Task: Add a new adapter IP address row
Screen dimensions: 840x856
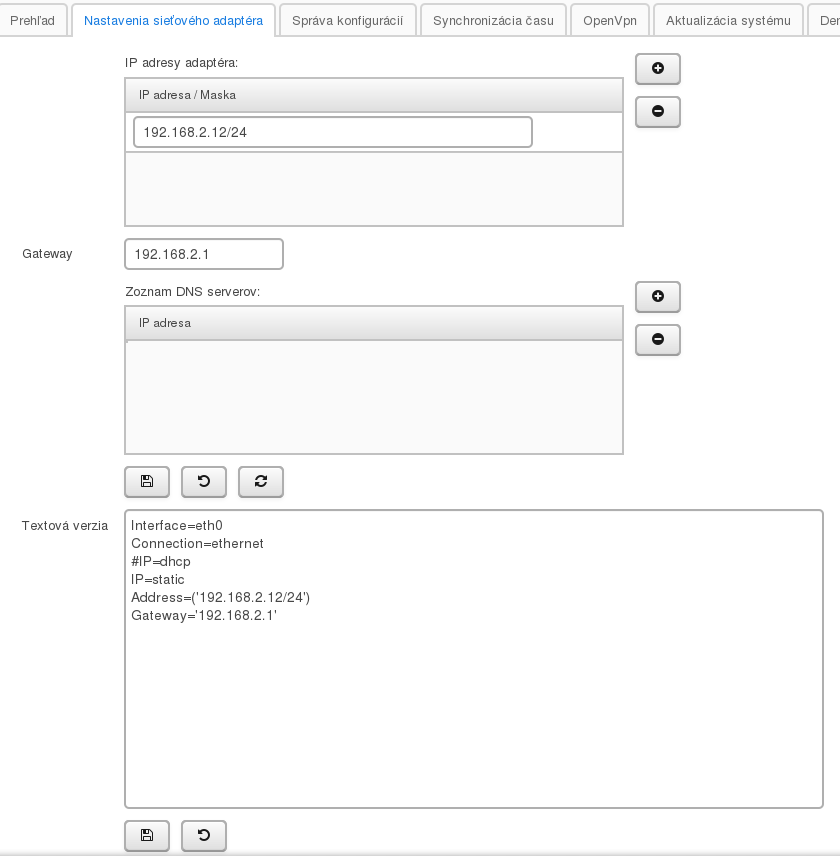Action: (x=658, y=69)
